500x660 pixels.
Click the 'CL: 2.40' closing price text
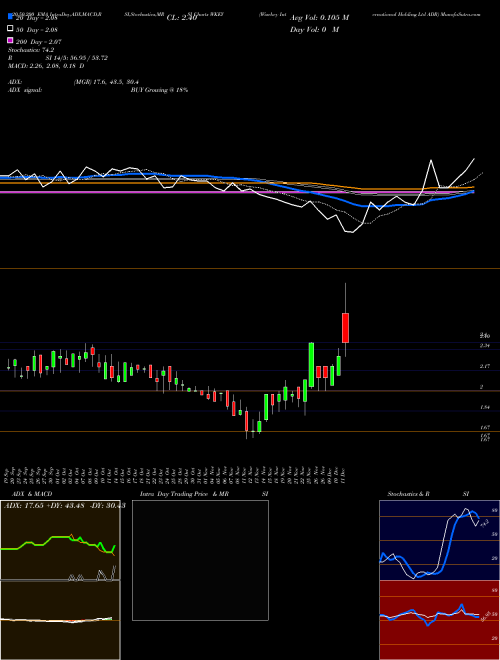(182, 18)
